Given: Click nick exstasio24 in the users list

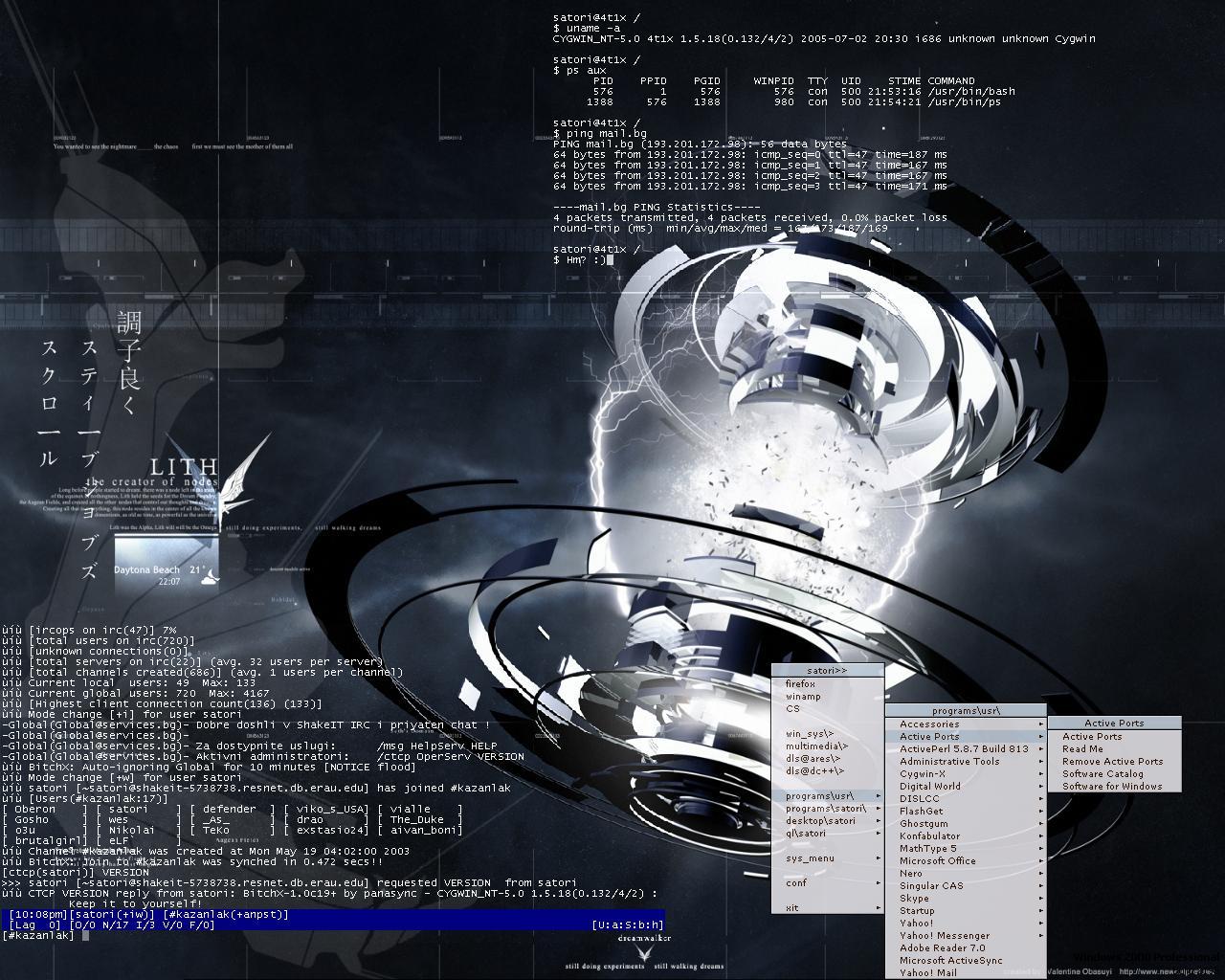Looking at the screenshot, I should pyautogui.click(x=330, y=830).
